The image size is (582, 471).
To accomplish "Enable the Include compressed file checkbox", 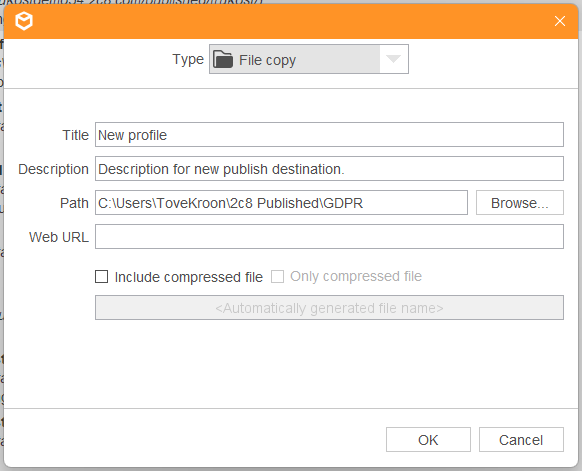I will click(101, 277).
